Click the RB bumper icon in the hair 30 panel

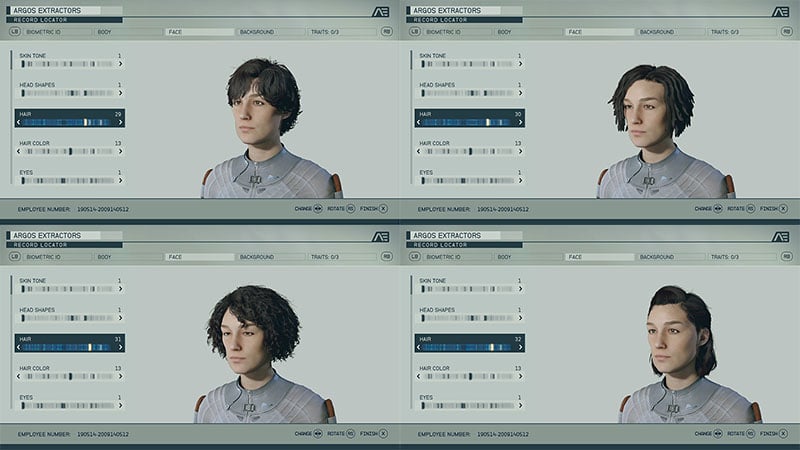[786, 32]
